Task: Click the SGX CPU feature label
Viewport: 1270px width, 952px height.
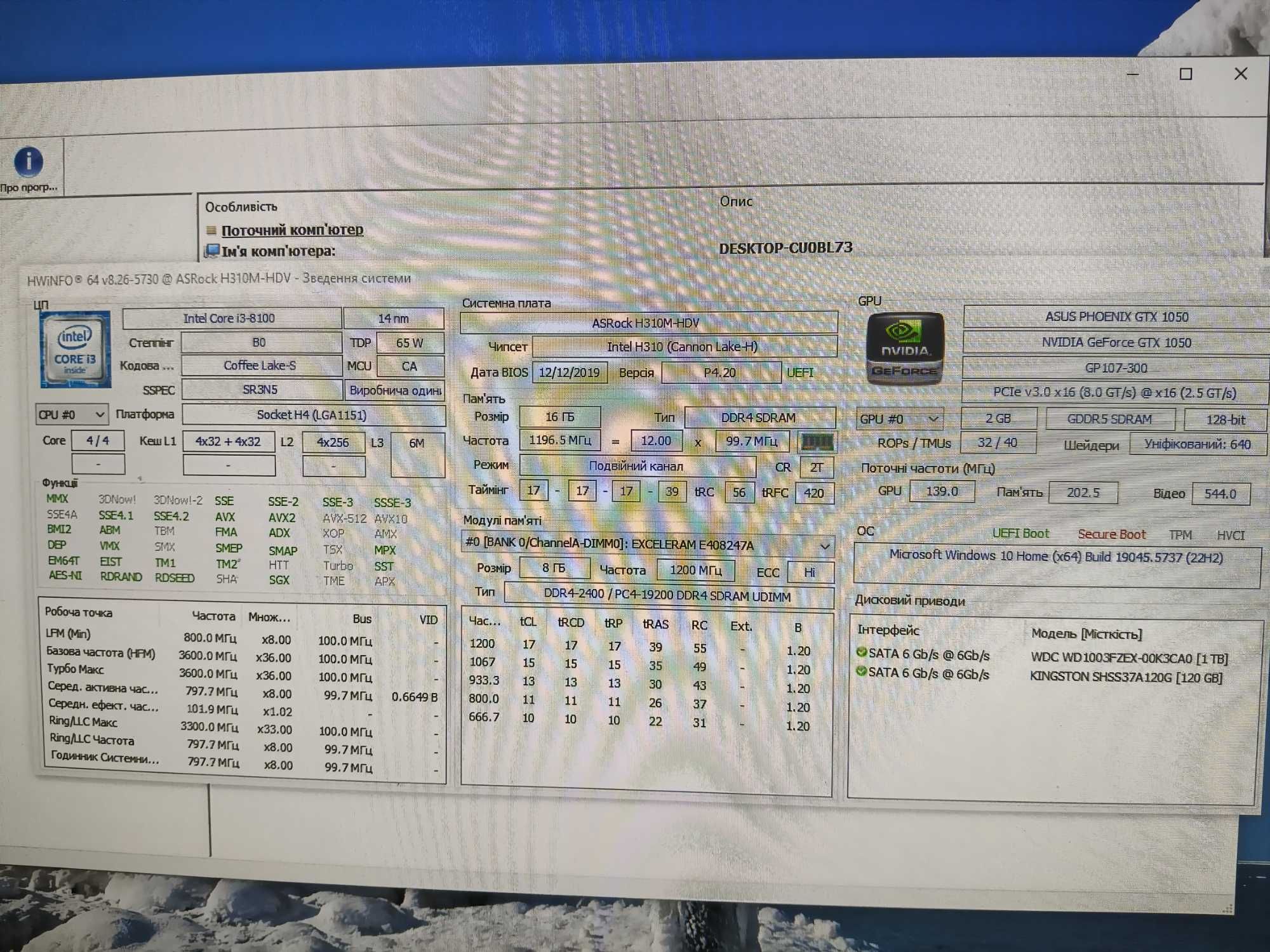Action: coord(279,580)
